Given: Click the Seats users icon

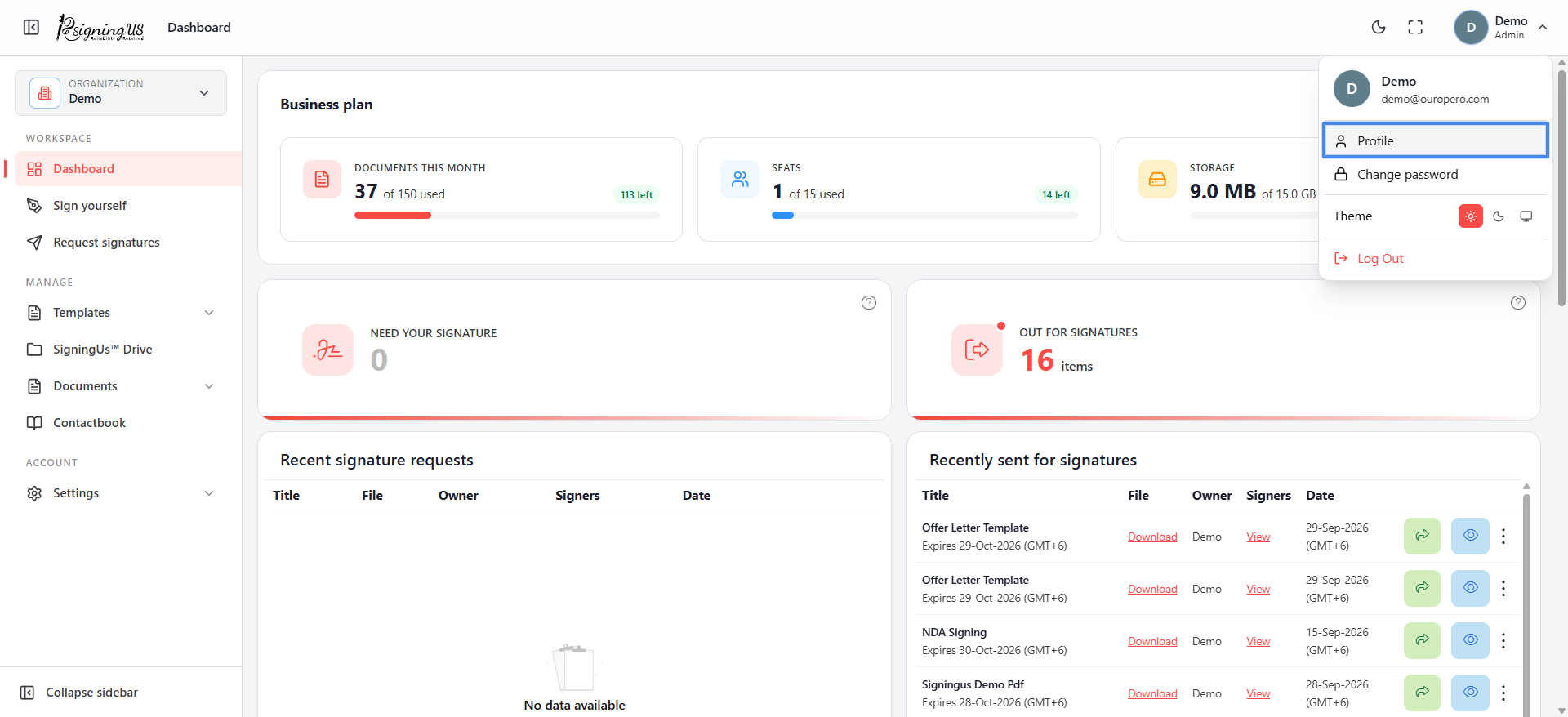Looking at the screenshot, I should point(739,179).
